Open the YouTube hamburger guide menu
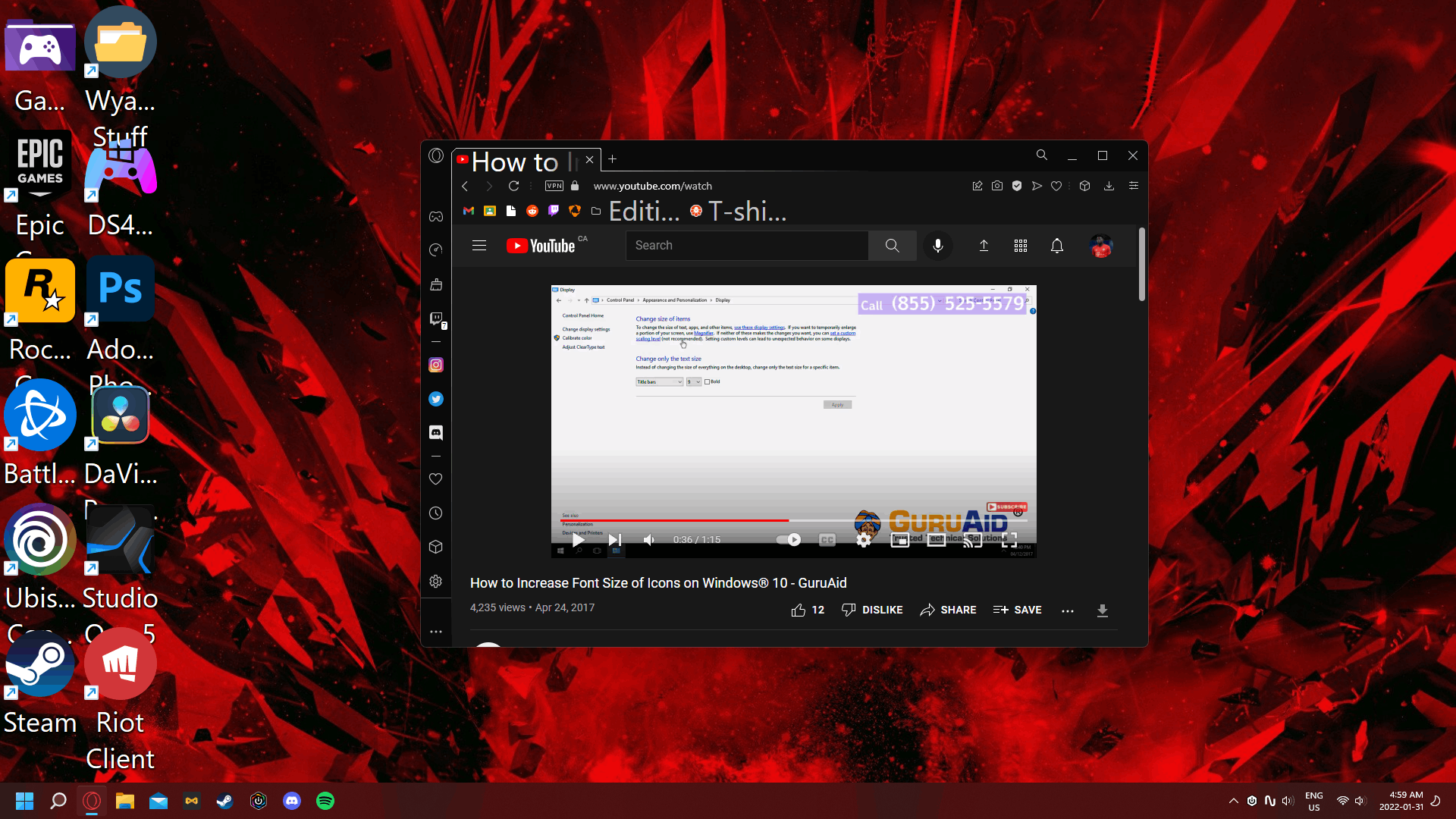 tap(479, 246)
